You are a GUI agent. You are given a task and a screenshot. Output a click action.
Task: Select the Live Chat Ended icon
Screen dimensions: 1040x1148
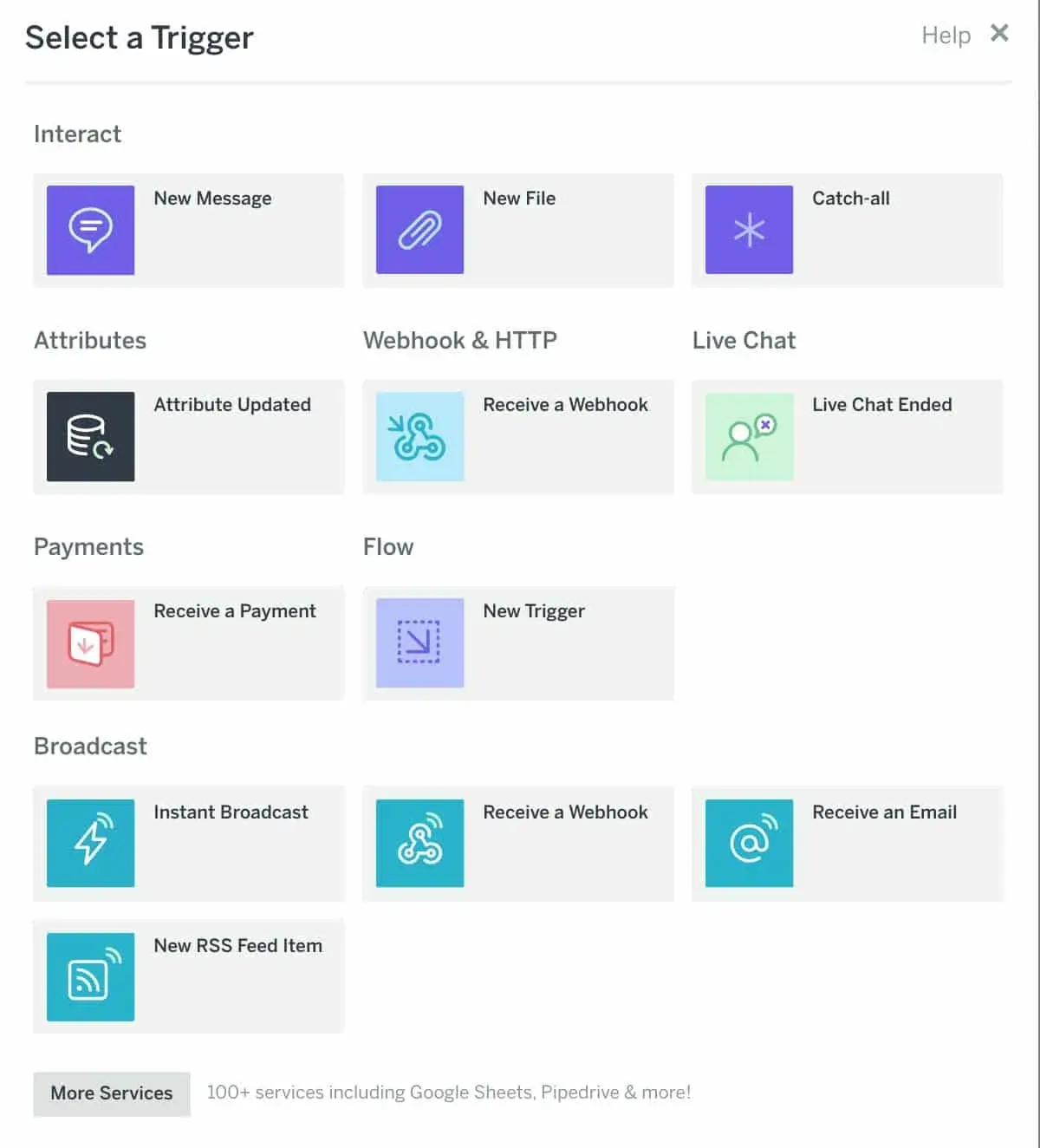click(x=749, y=436)
